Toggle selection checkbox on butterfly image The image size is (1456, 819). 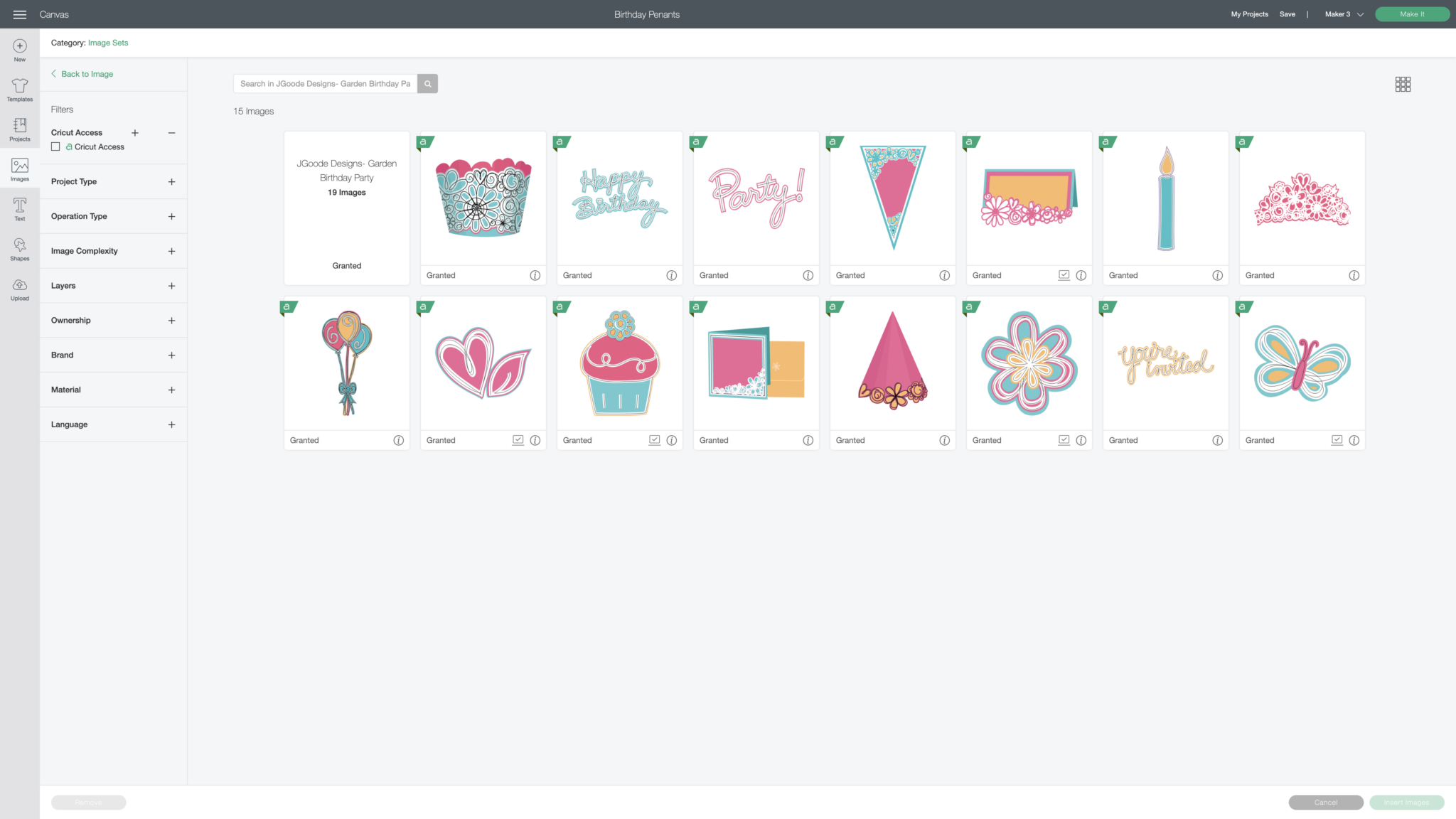click(x=1337, y=440)
